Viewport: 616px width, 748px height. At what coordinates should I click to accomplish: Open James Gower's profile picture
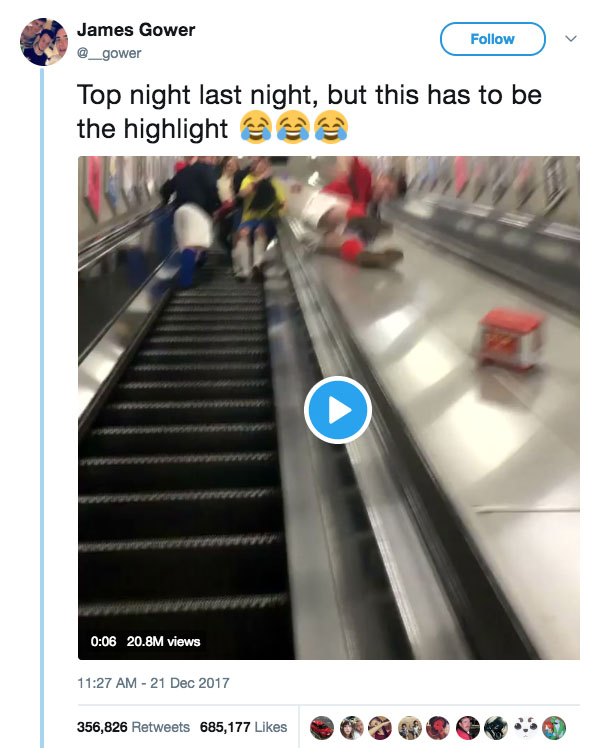pyautogui.click(x=43, y=42)
